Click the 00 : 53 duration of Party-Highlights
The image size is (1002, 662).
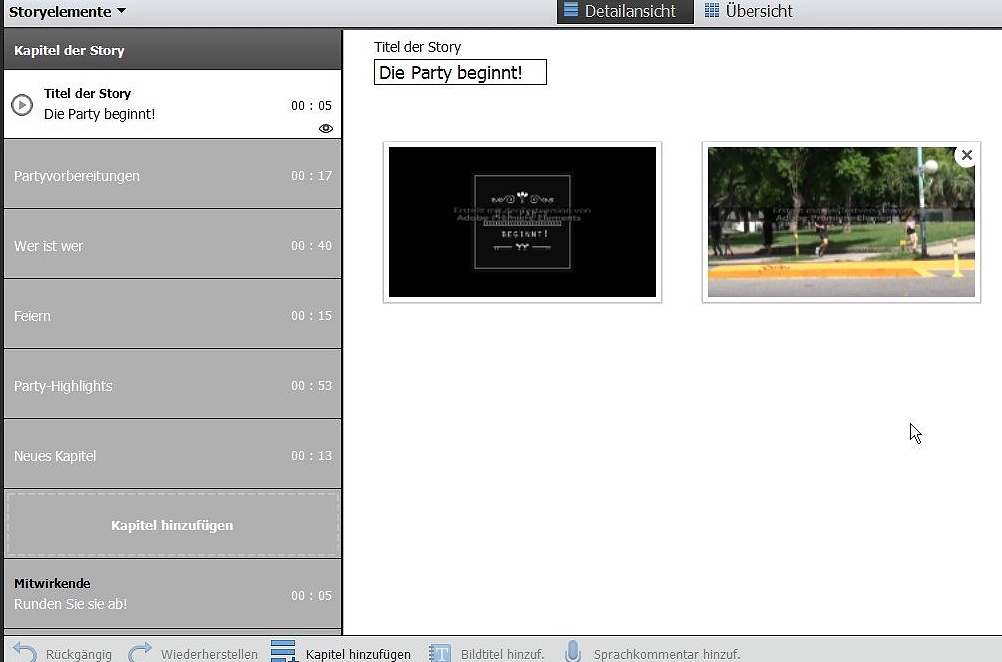pos(311,385)
